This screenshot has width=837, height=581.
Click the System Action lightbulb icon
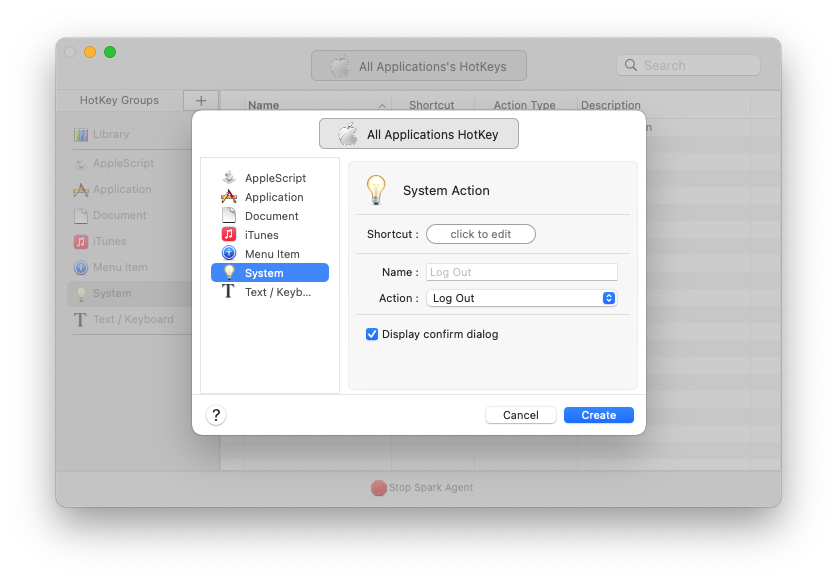click(376, 190)
